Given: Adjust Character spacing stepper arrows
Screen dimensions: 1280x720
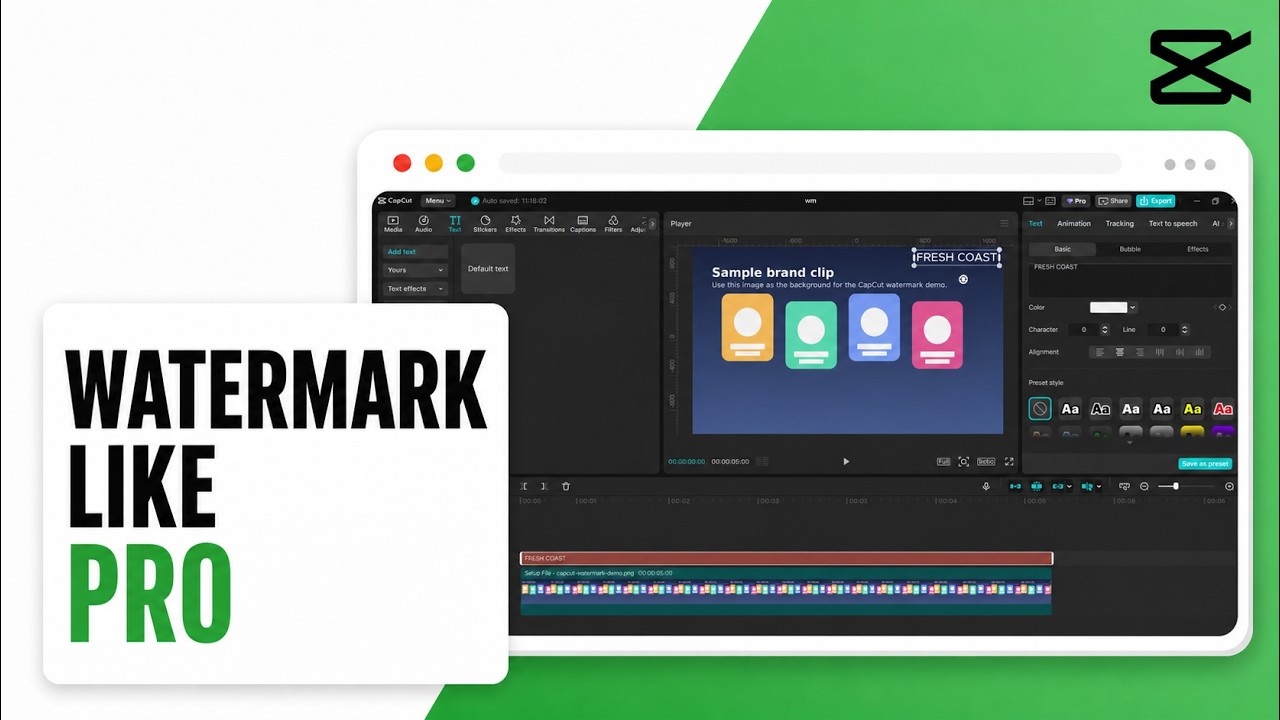Looking at the screenshot, I should (x=1105, y=330).
